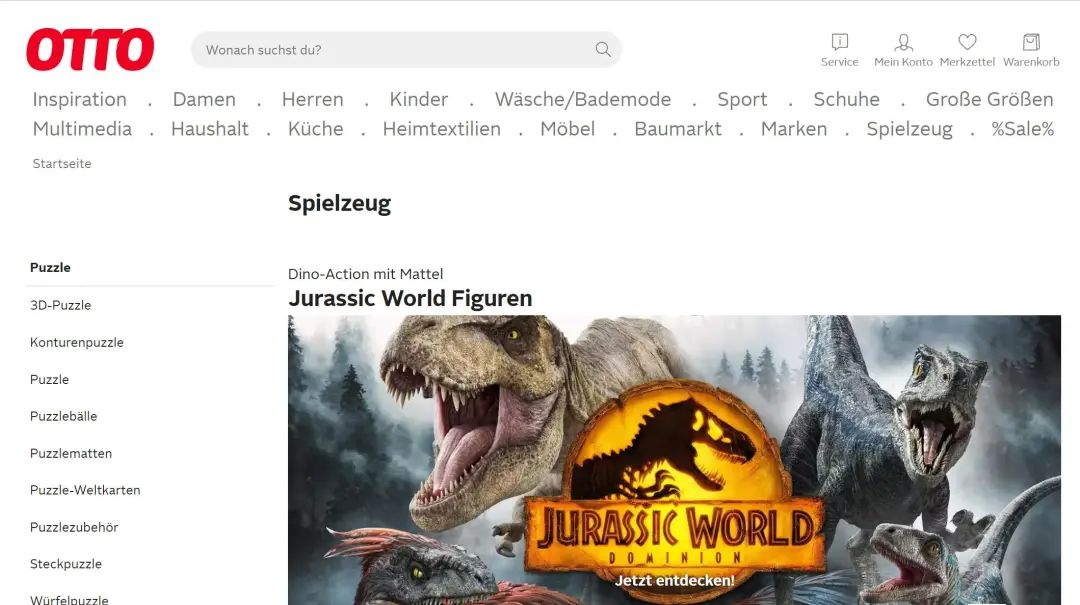Open the Marken menu
The height and width of the screenshot is (605, 1080).
794,129
